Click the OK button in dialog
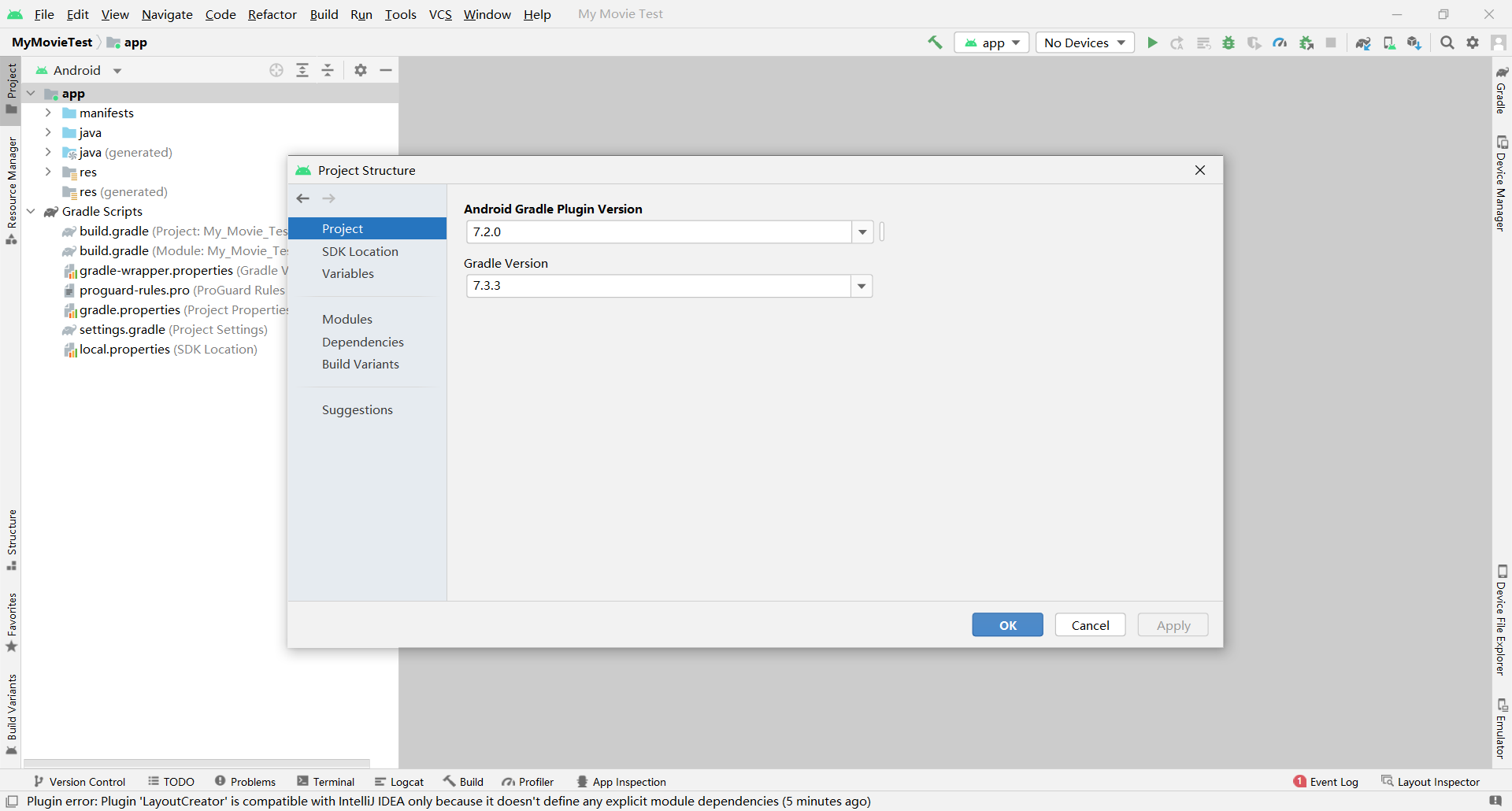Image resolution: width=1512 pixels, height=811 pixels. pos(1007,625)
